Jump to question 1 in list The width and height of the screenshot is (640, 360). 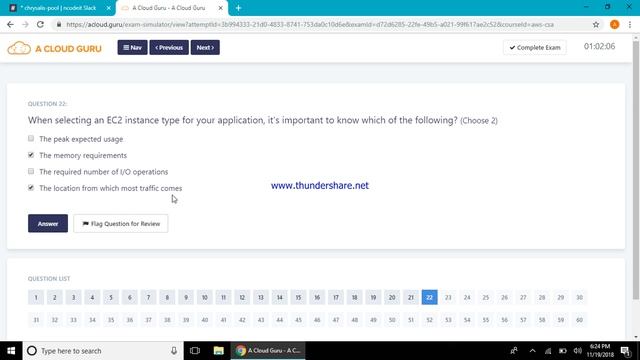(x=36, y=297)
